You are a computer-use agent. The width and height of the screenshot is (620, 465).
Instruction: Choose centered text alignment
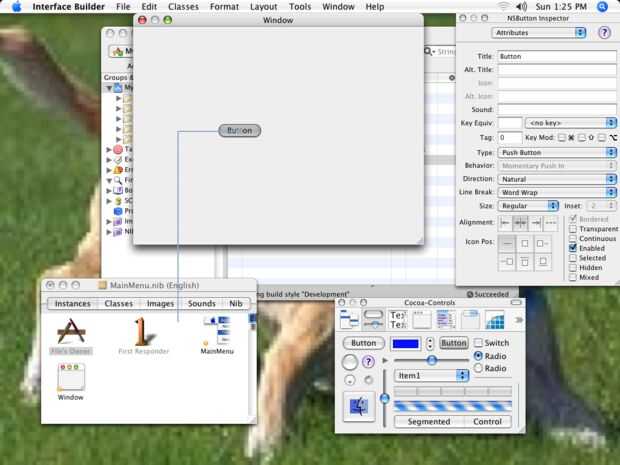tap(520, 223)
